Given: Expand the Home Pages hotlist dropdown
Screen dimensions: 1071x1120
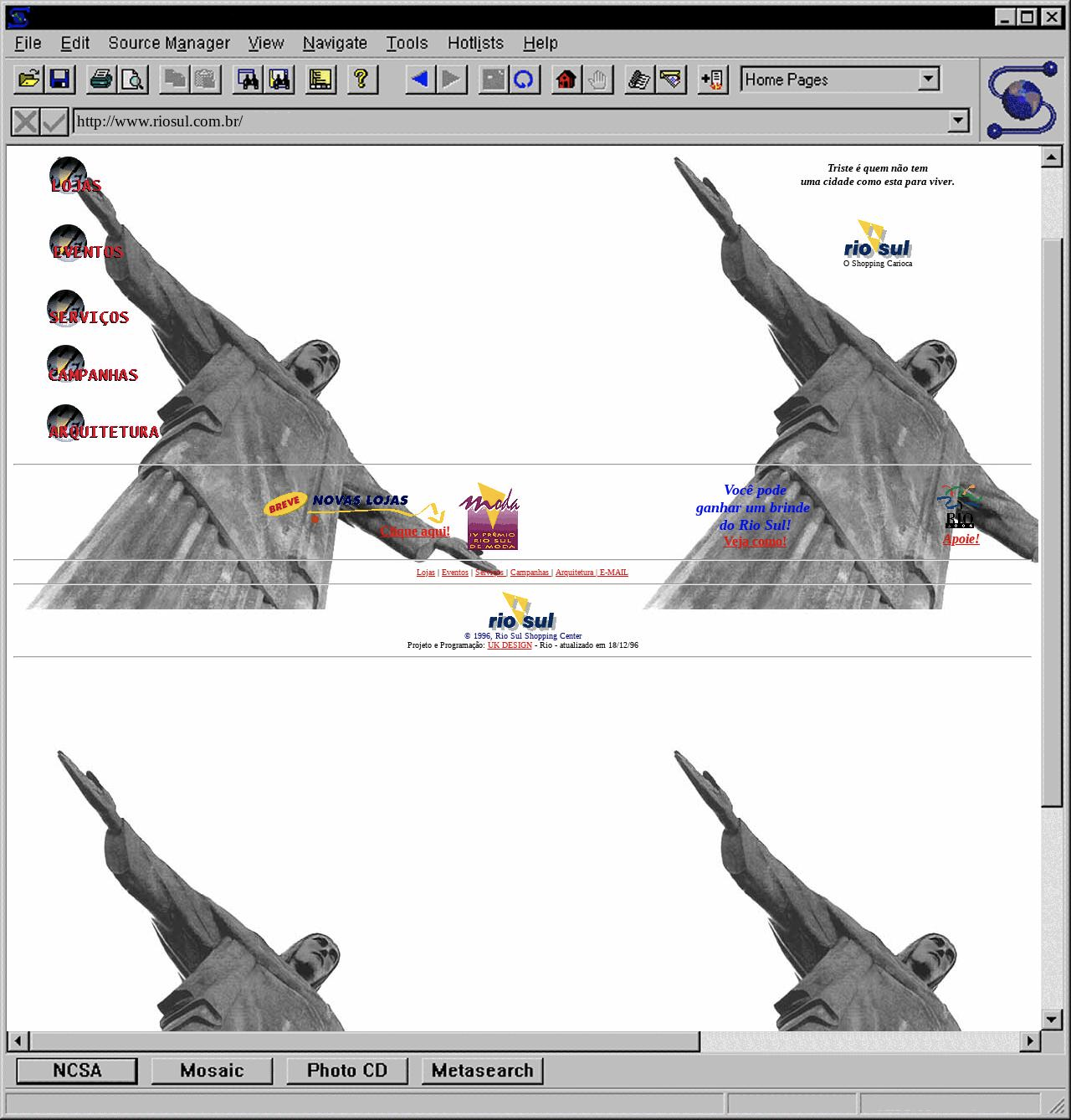Looking at the screenshot, I should click(928, 80).
